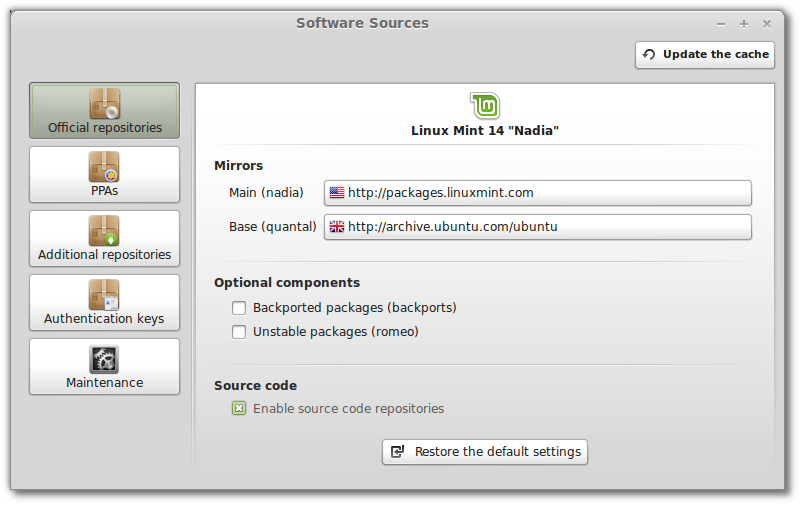
Task: Click the Linux Mint 14 "Nadia" heading
Action: [x=485, y=131]
